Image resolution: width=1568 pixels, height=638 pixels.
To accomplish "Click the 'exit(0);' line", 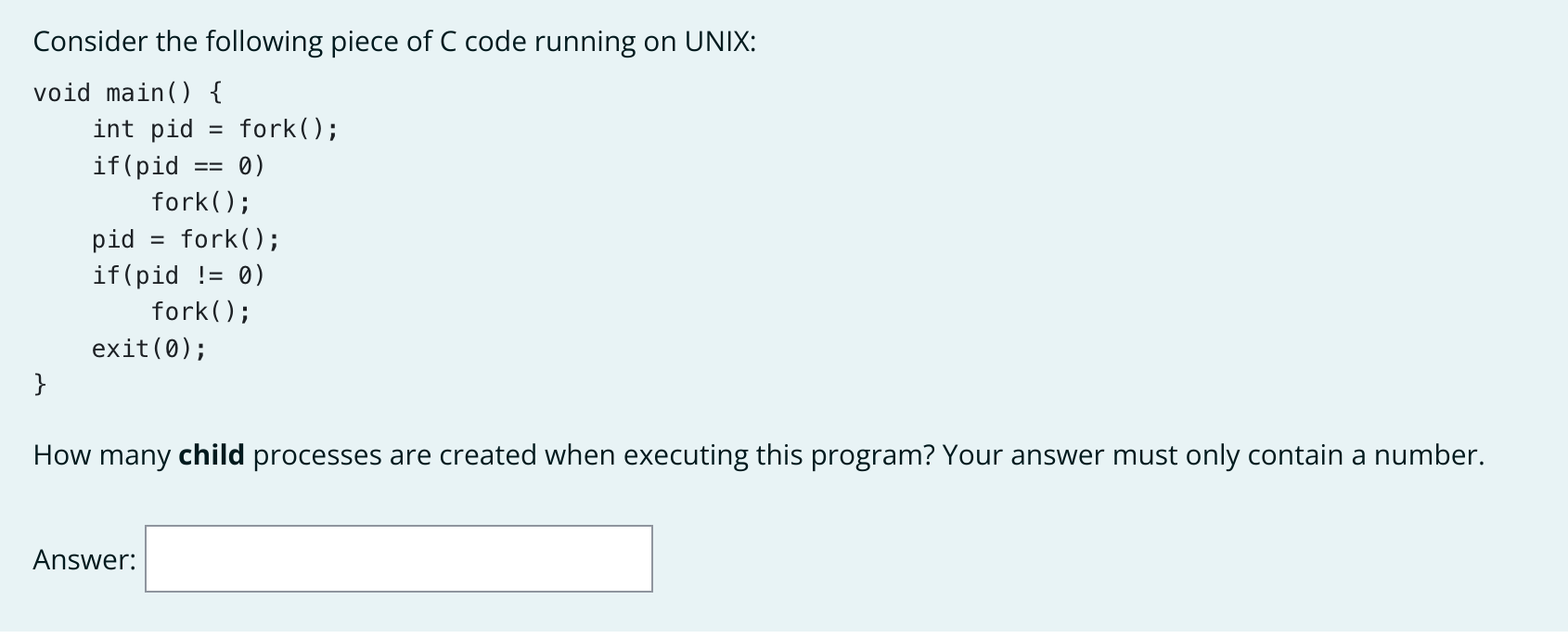I will click(x=149, y=348).
